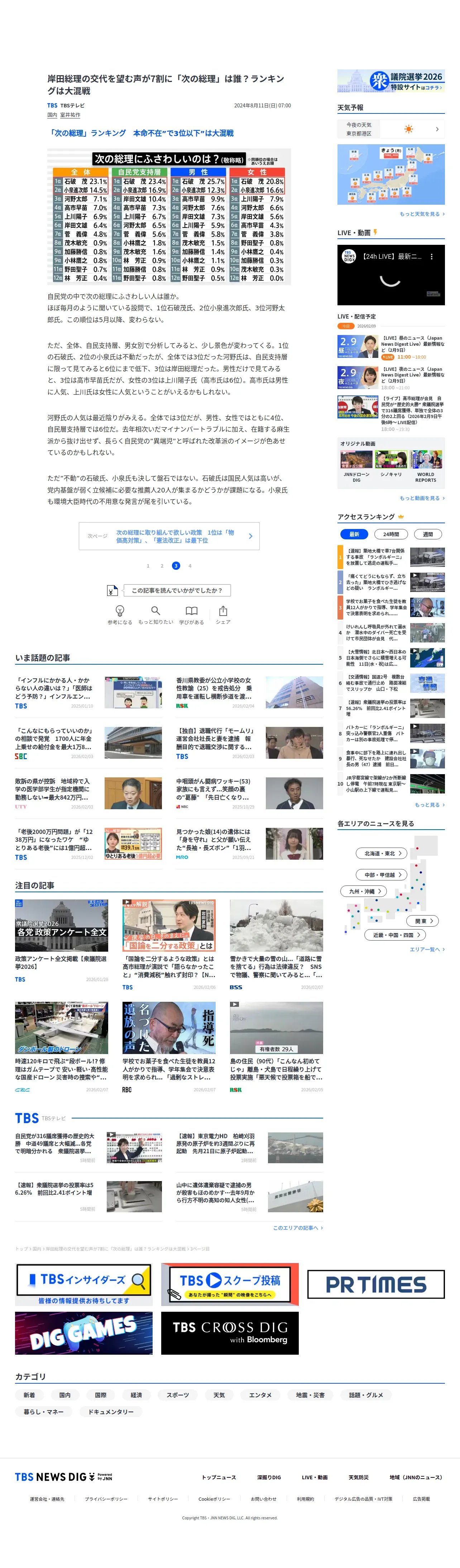This screenshot has width=460, height=1568.
Task: Open the poll ranking chart image
Action: point(169,217)
